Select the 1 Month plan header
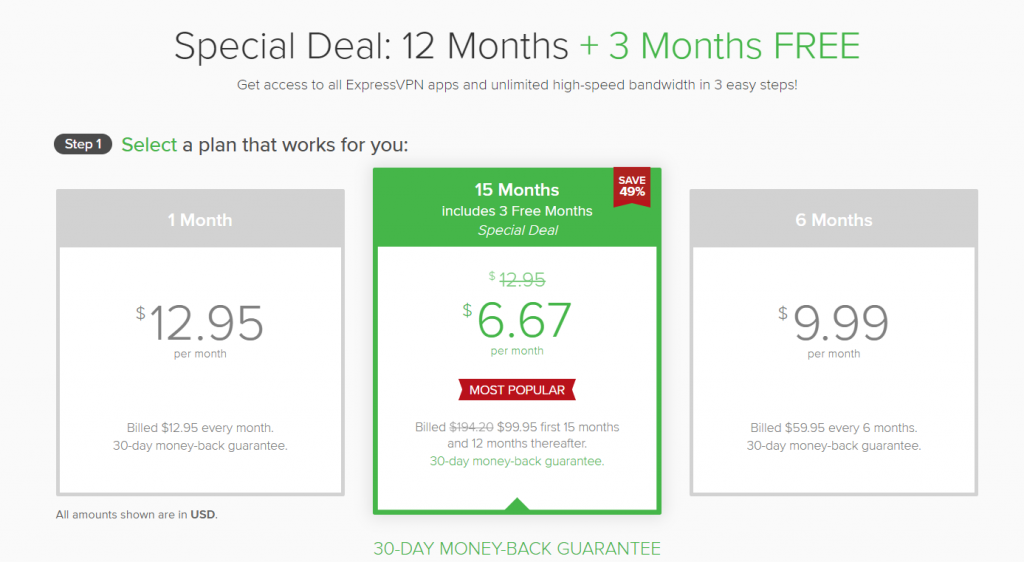The width and height of the screenshot is (1024, 562). [x=200, y=219]
